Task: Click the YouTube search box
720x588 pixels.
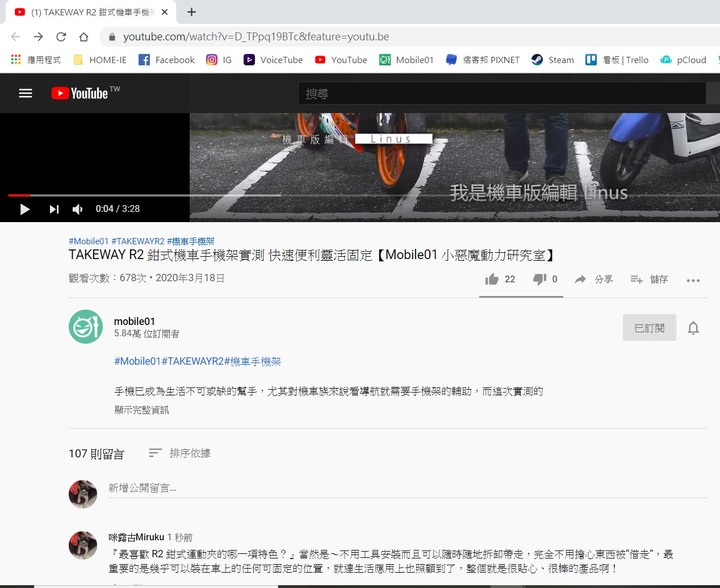Action: pos(502,94)
